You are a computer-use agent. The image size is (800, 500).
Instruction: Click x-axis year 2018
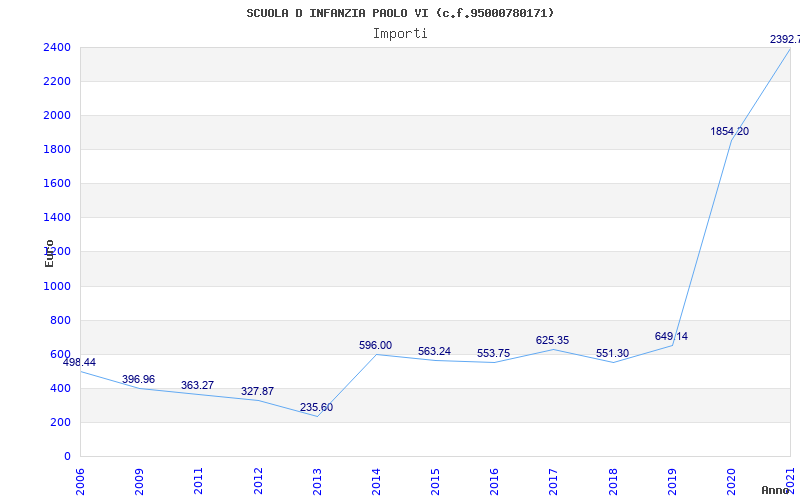click(613, 481)
